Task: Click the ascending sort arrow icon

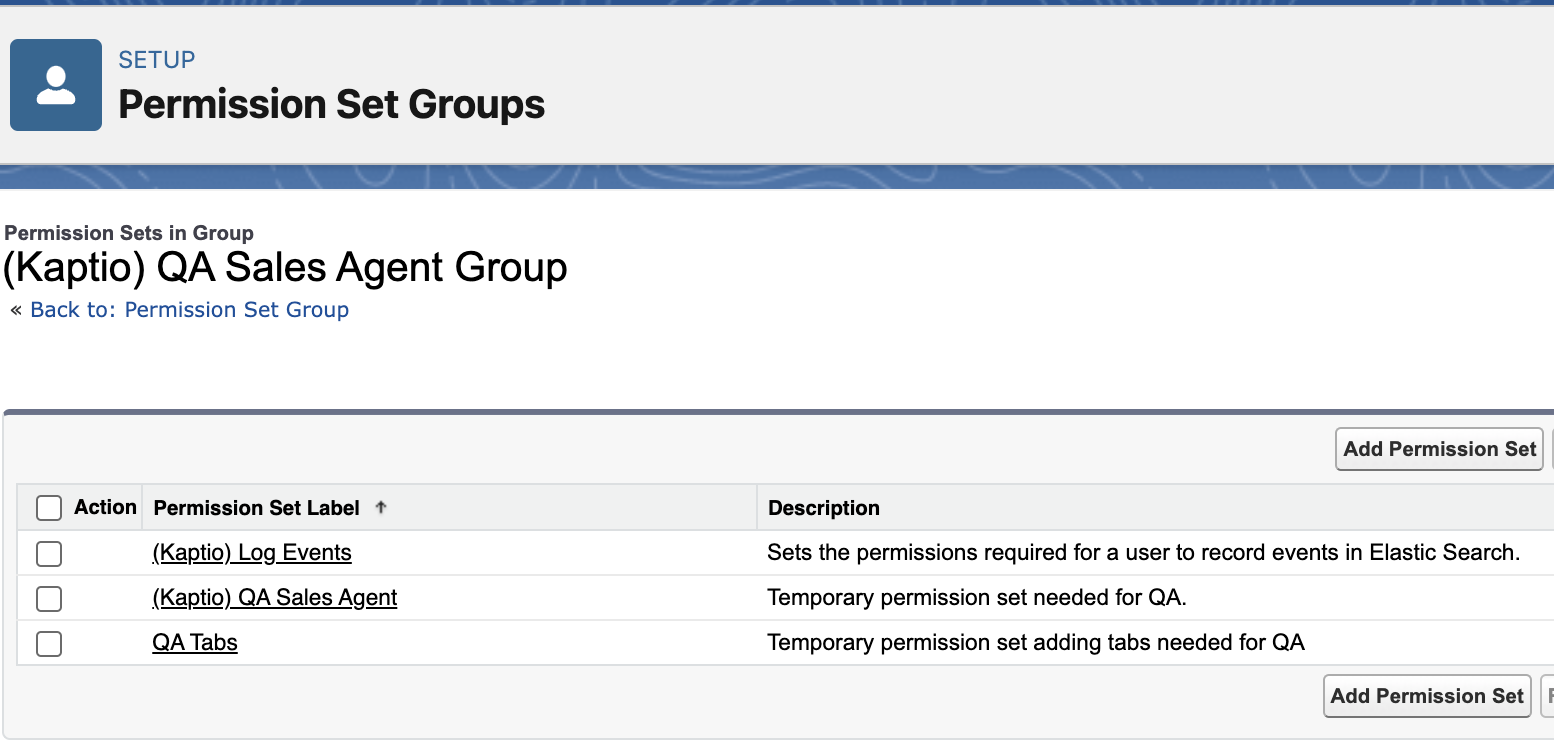Action: pos(381,507)
